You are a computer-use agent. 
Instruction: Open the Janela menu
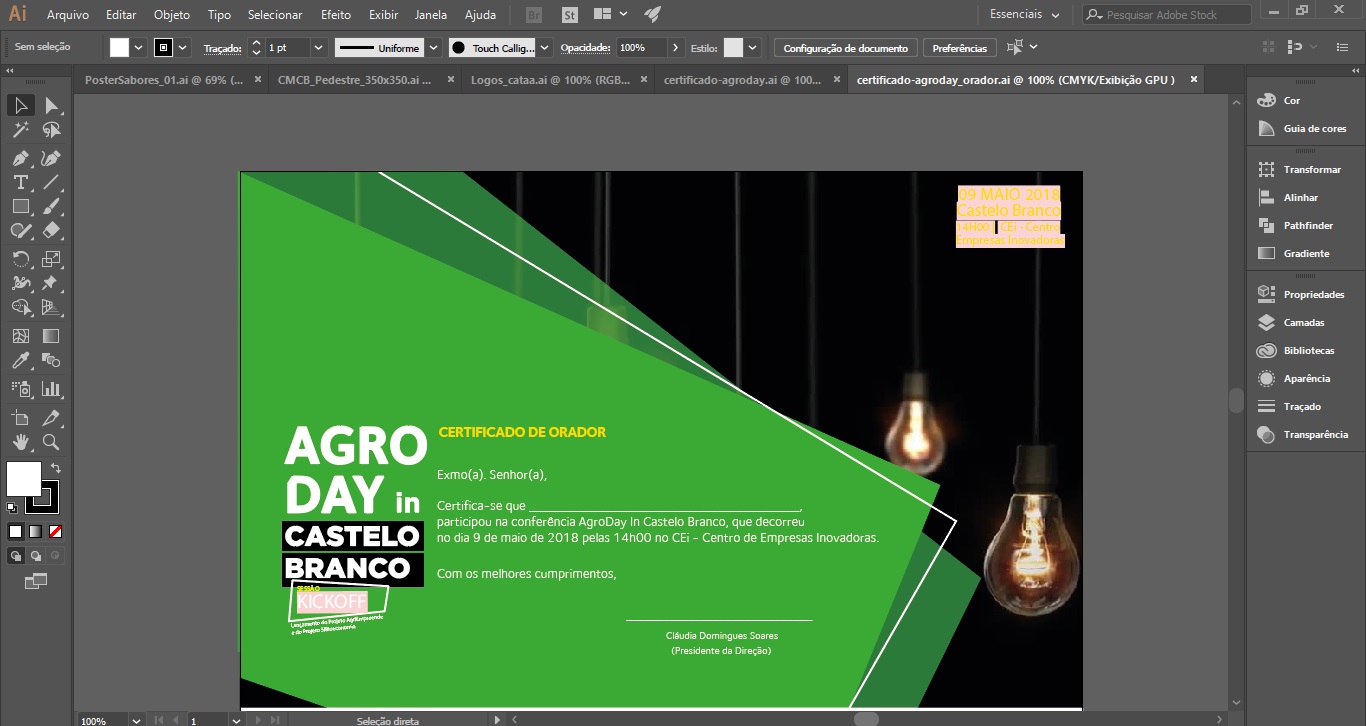click(431, 15)
